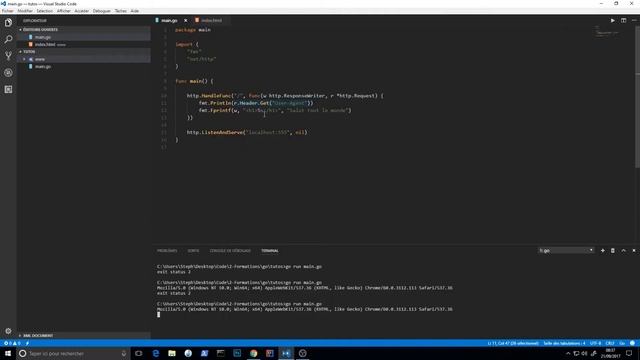Switch to the index.html editor tab
Viewport: 640px width, 360px height.
211,20
